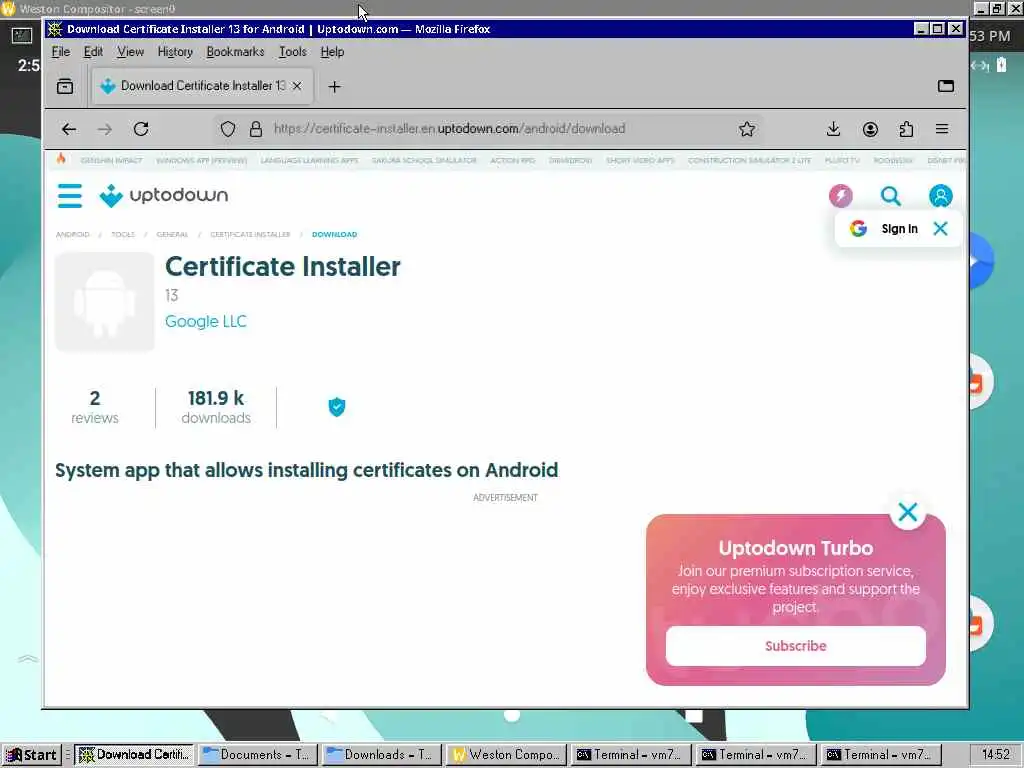Open the Short Video Apps trending link
This screenshot has width=1024, height=768.
pyautogui.click(x=640, y=160)
